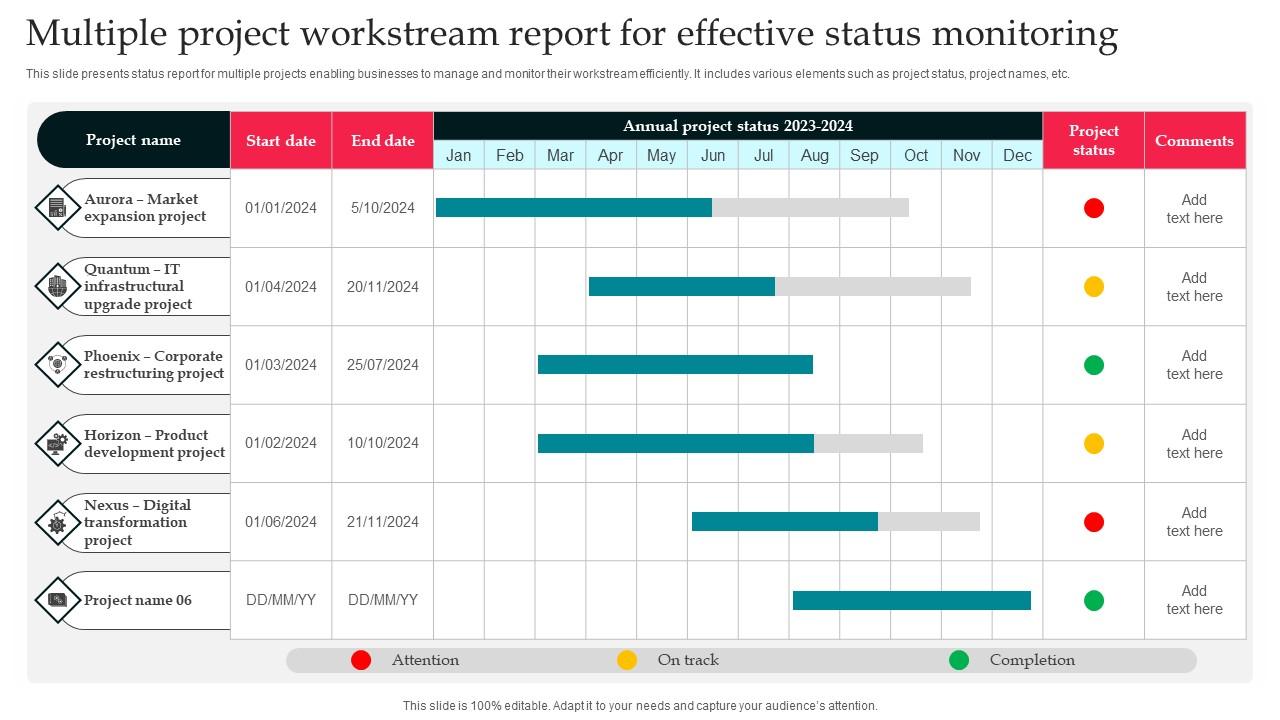Viewport: 1280px width, 720px height.
Task: Select the teal progress bar for Phoenix
Action: pos(675,365)
